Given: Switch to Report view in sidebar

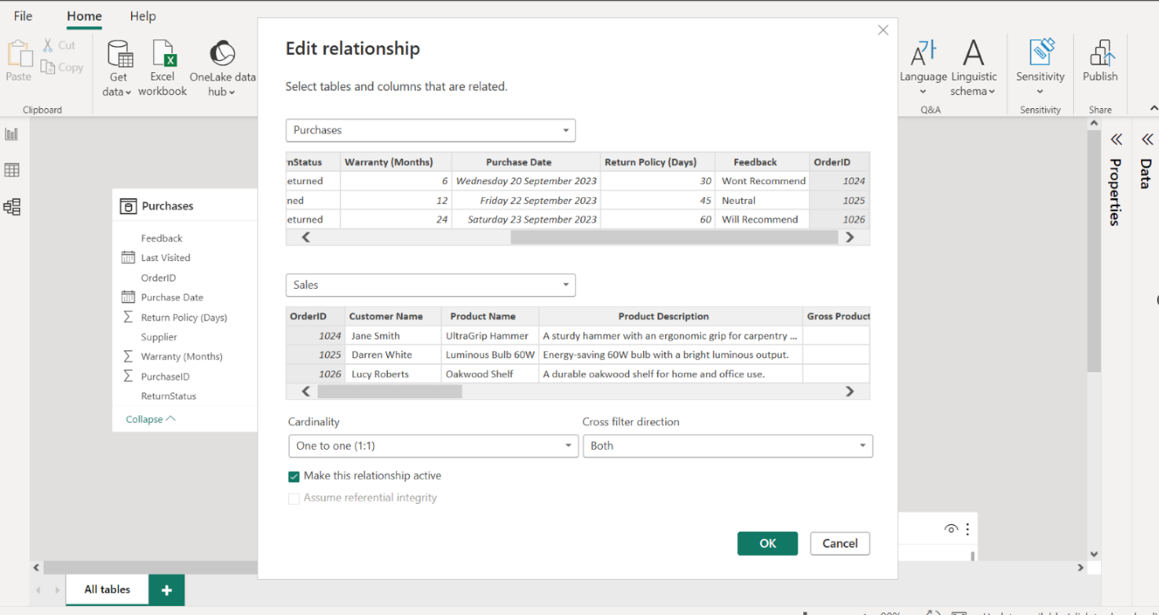Looking at the screenshot, I should [12, 134].
